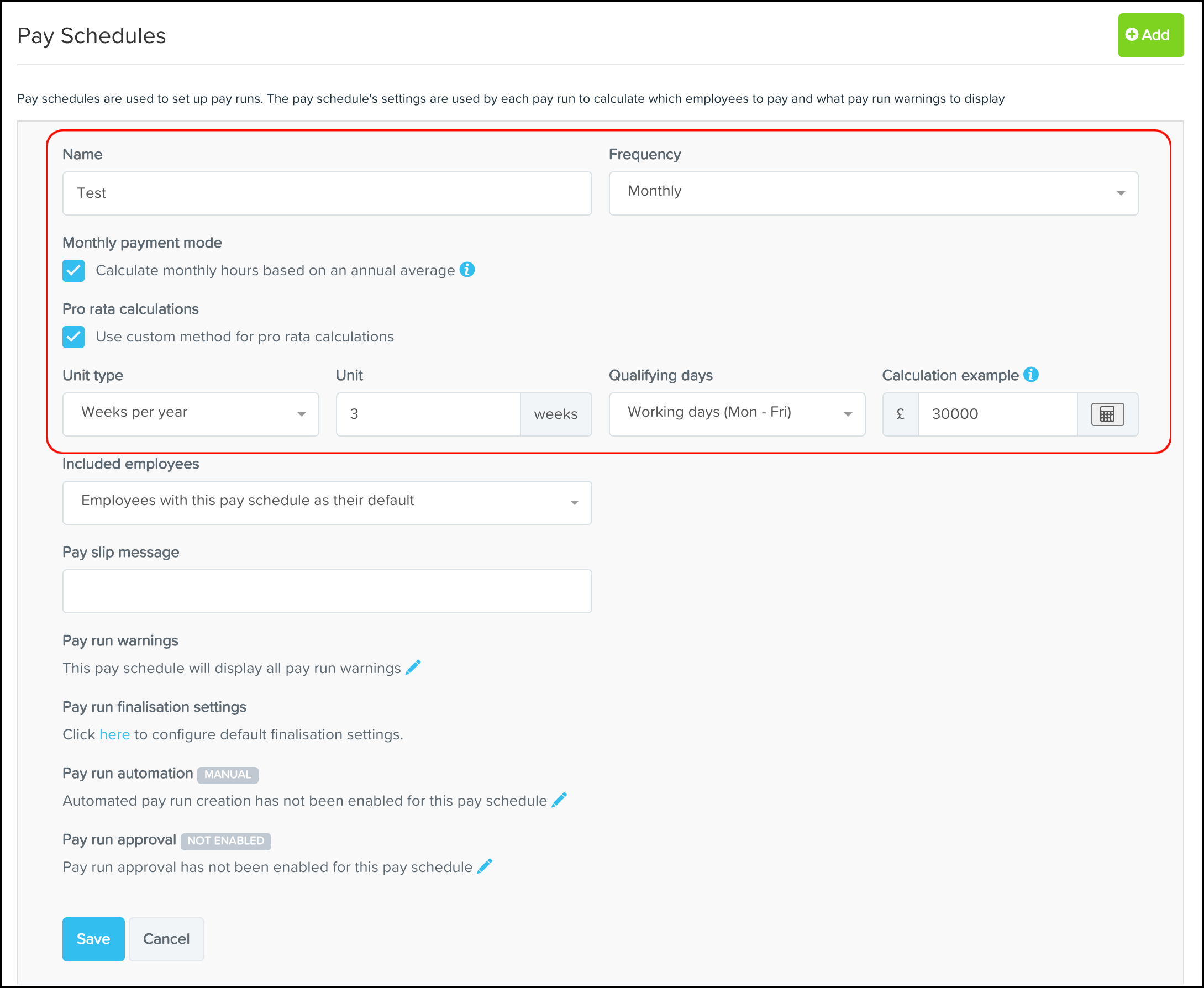Click the Calculation example amount field
Image resolution: width=1204 pixels, height=988 pixels.
coord(997,414)
